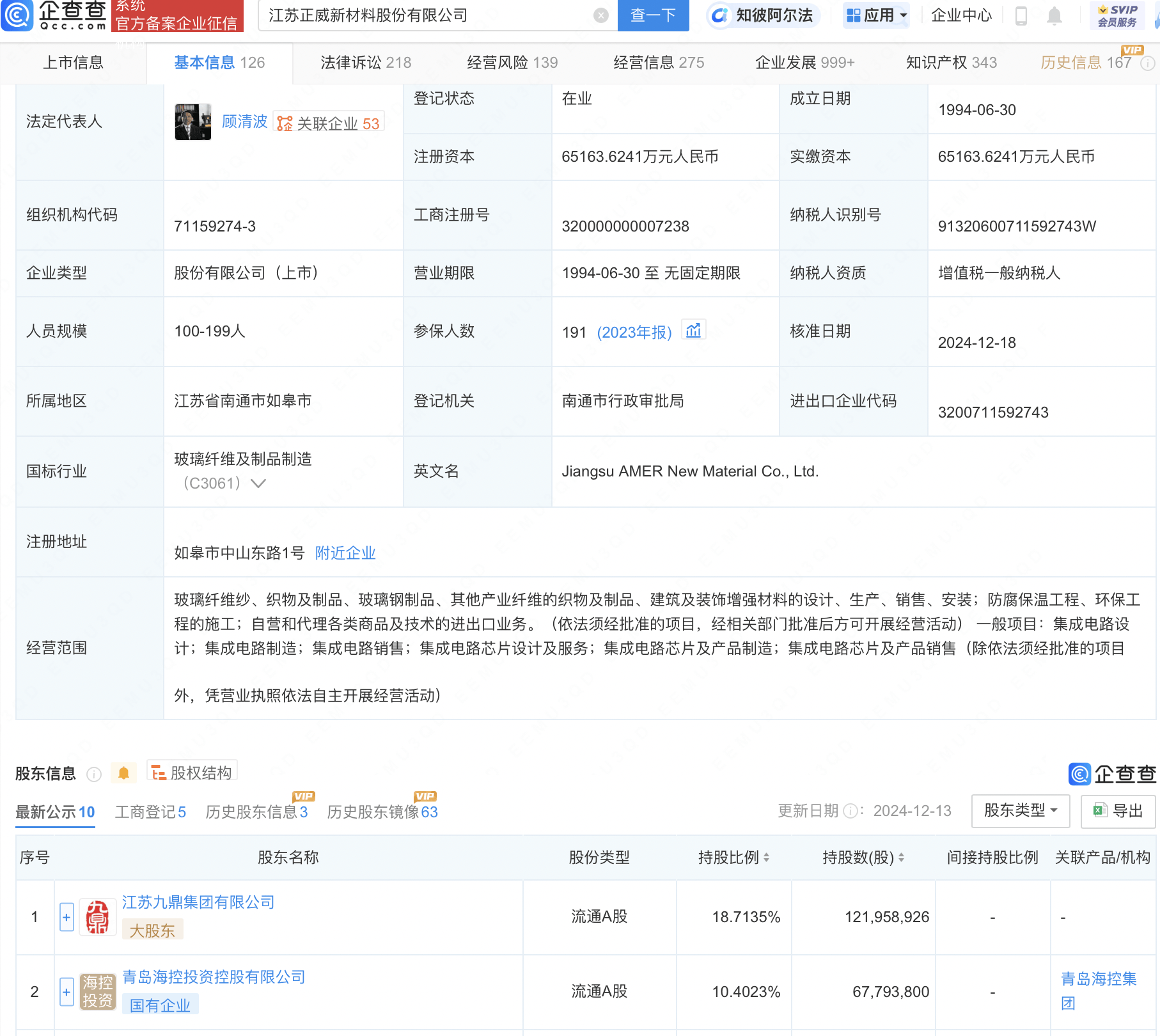Click 海控投资 logo icon
The image size is (1160, 1036).
[97, 992]
